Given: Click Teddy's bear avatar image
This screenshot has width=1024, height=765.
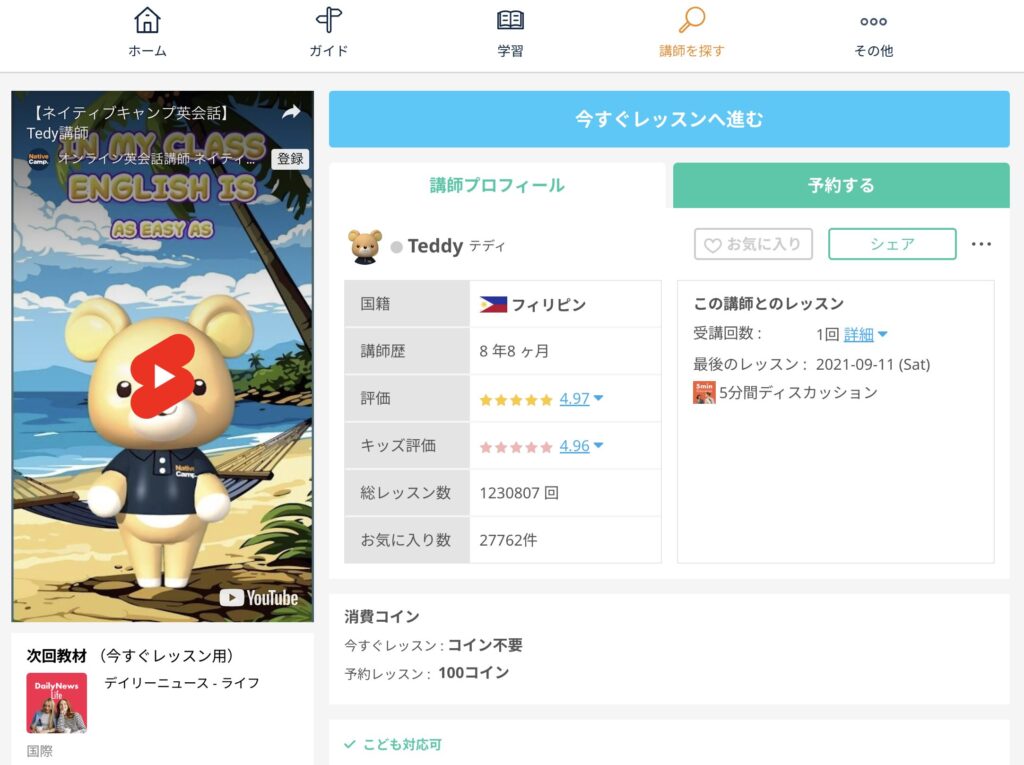Looking at the screenshot, I should (x=365, y=246).
